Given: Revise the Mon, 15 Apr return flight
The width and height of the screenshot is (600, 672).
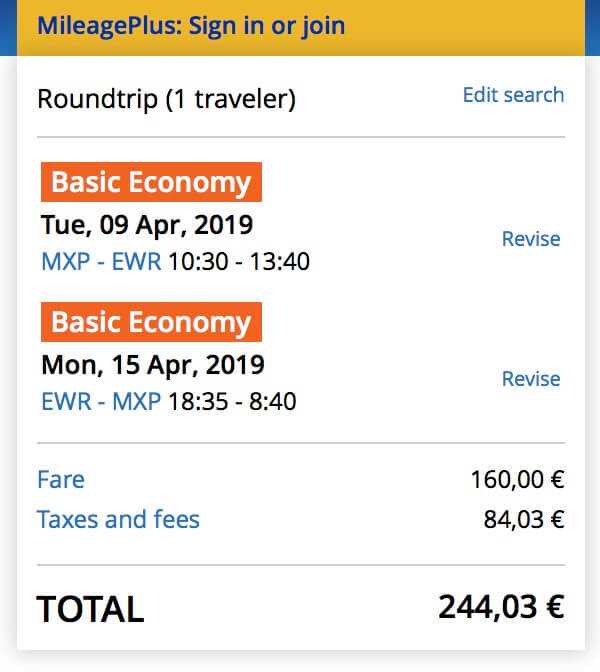Looking at the screenshot, I should point(531,379).
